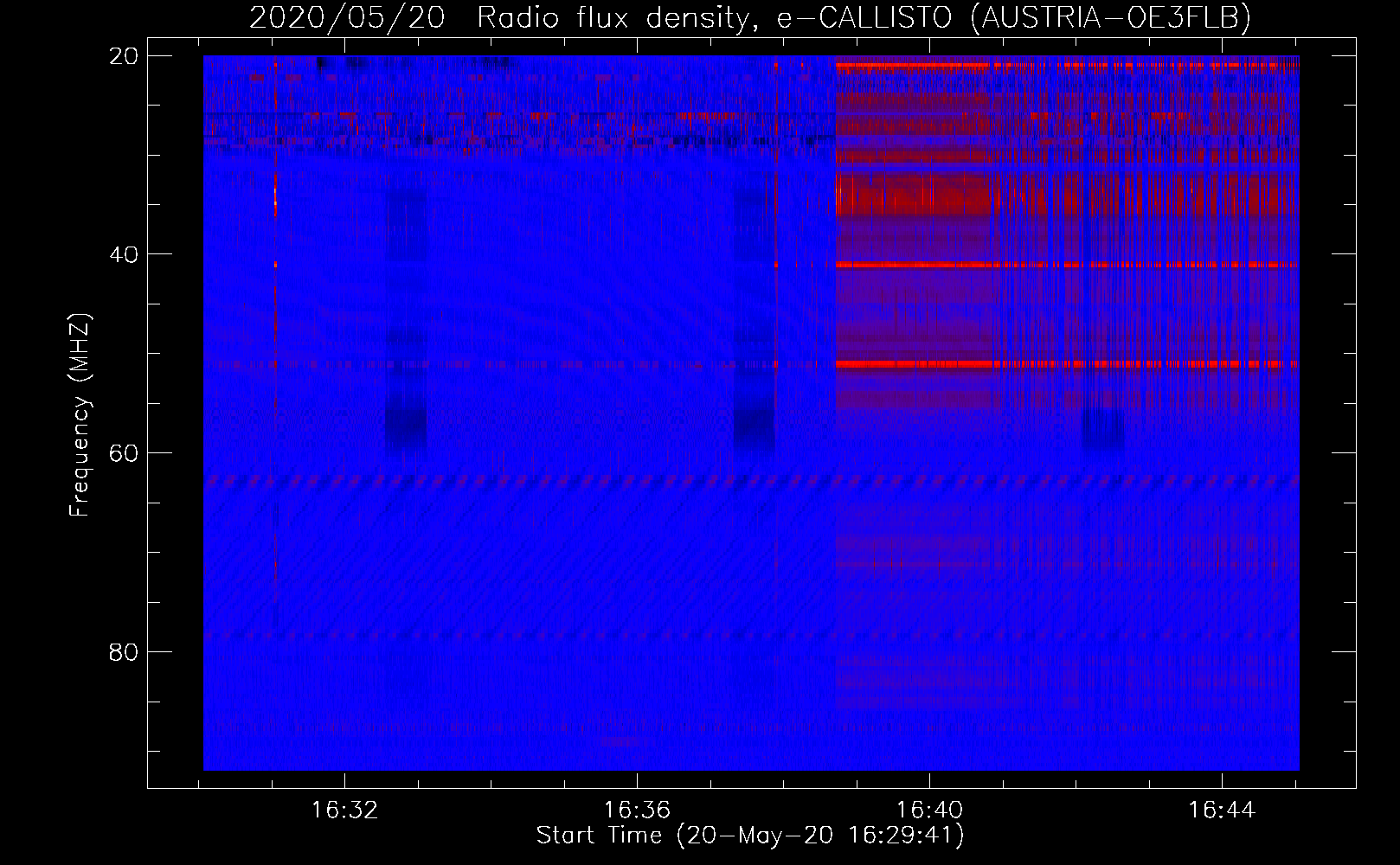The width and height of the screenshot is (1400, 865).
Task: Click the 'Frequency (MHZ)' axis label
Action: click(80, 415)
